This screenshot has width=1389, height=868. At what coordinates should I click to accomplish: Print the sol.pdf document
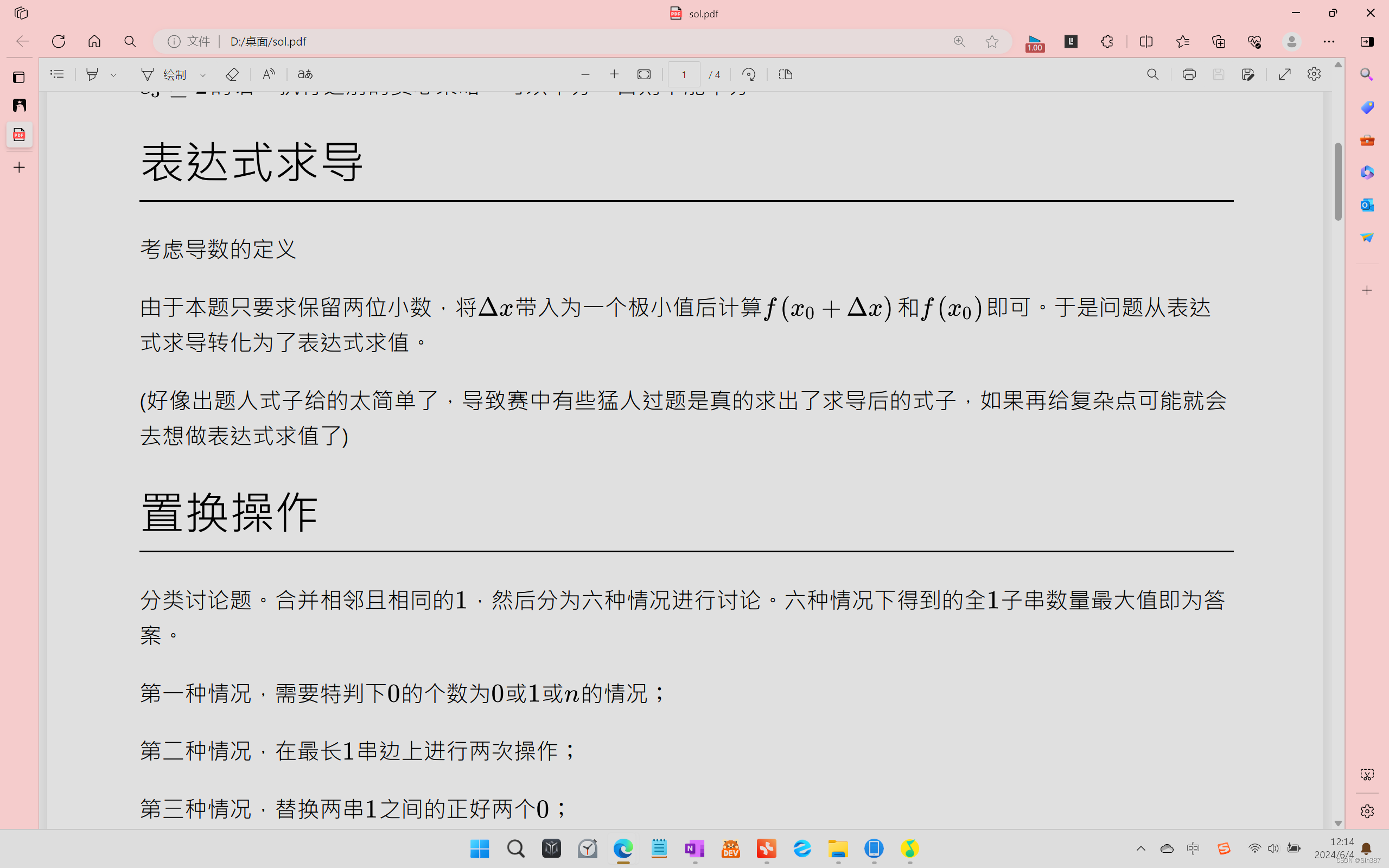click(x=1189, y=74)
